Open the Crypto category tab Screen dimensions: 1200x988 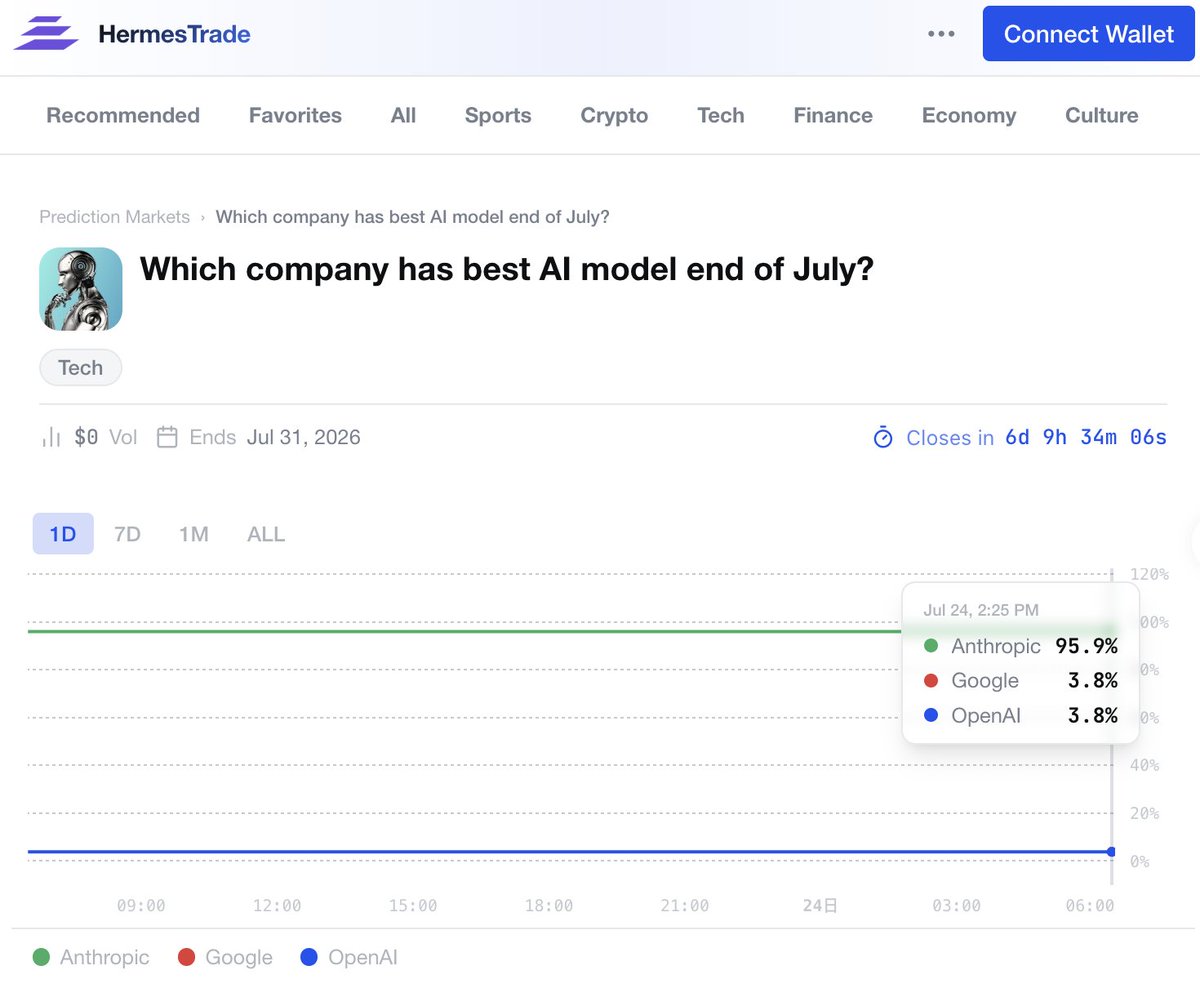614,115
